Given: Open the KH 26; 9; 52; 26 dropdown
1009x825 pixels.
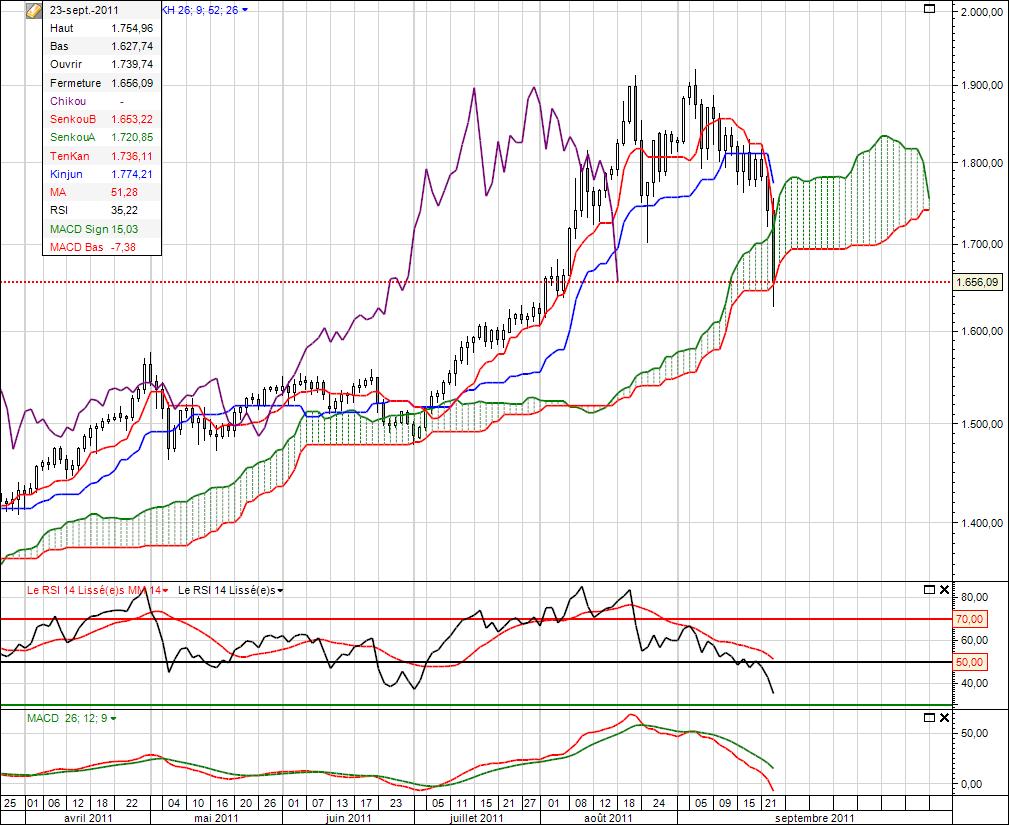Looking at the screenshot, I should (245, 10).
